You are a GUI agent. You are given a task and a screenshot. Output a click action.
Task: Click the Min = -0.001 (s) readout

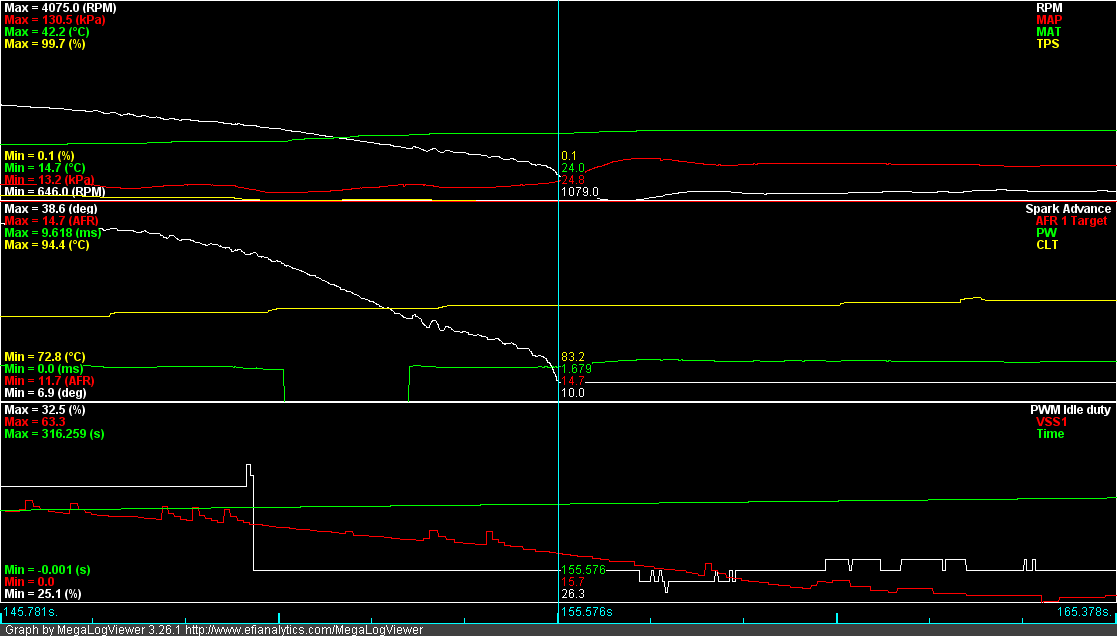[47, 570]
